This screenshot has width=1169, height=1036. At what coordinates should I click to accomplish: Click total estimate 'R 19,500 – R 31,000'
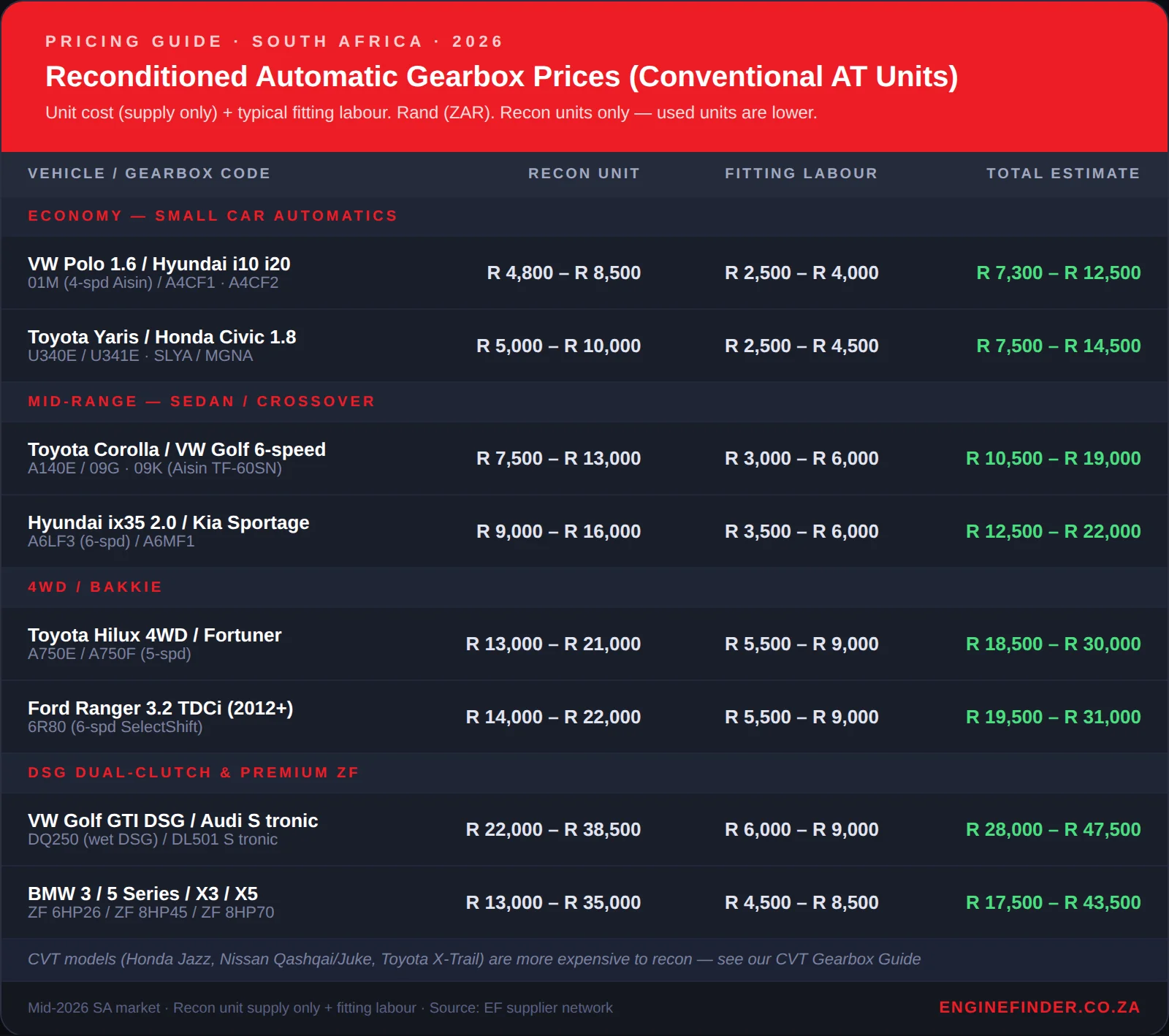(1054, 717)
